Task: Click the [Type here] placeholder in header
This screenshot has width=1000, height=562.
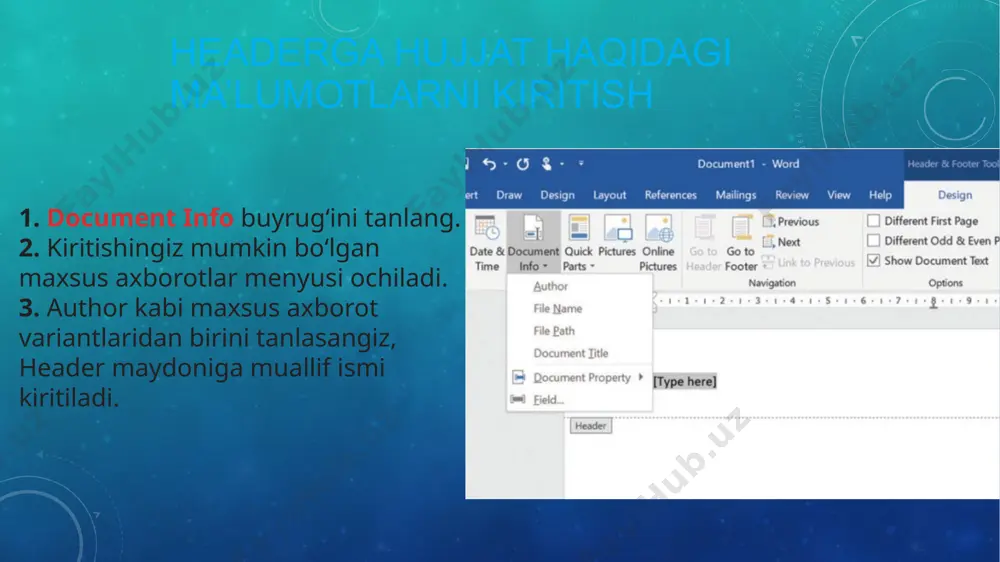Action: pos(684,381)
